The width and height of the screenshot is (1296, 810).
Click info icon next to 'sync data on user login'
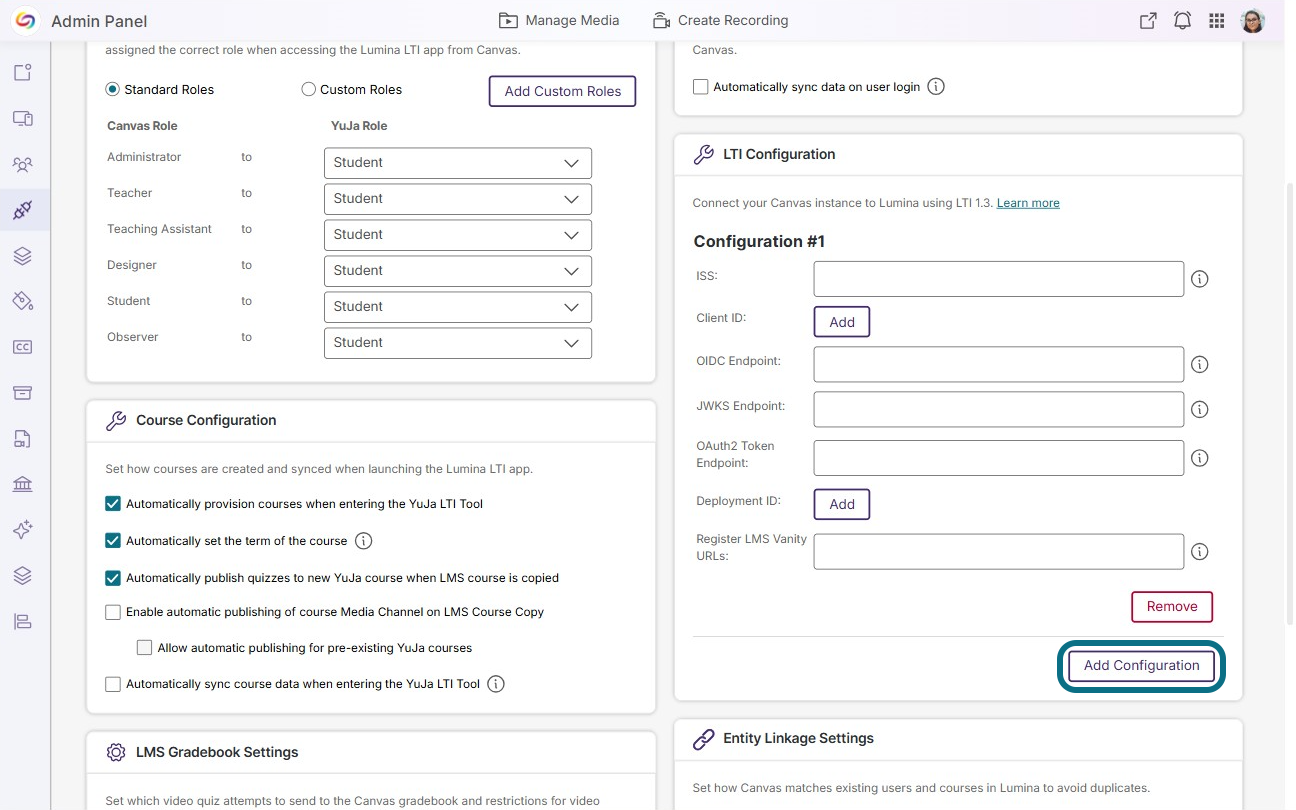[x=936, y=87]
